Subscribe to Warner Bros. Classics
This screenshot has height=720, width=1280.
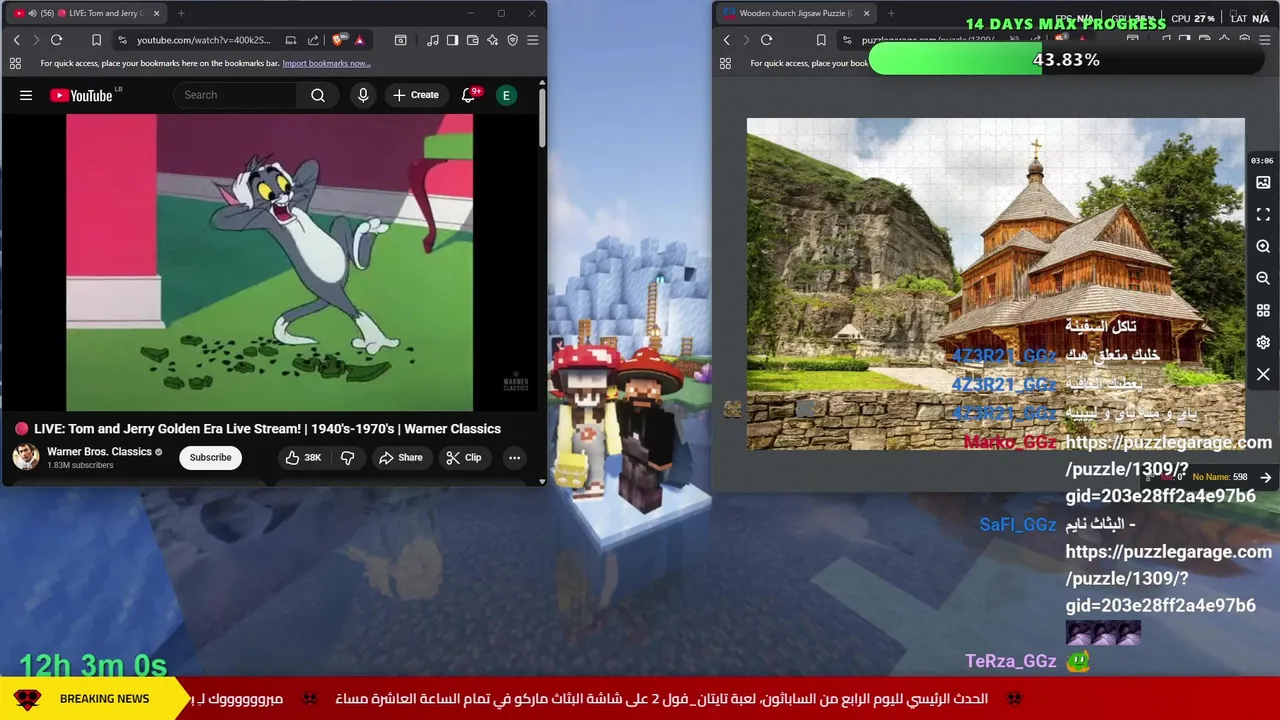pos(210,457)
